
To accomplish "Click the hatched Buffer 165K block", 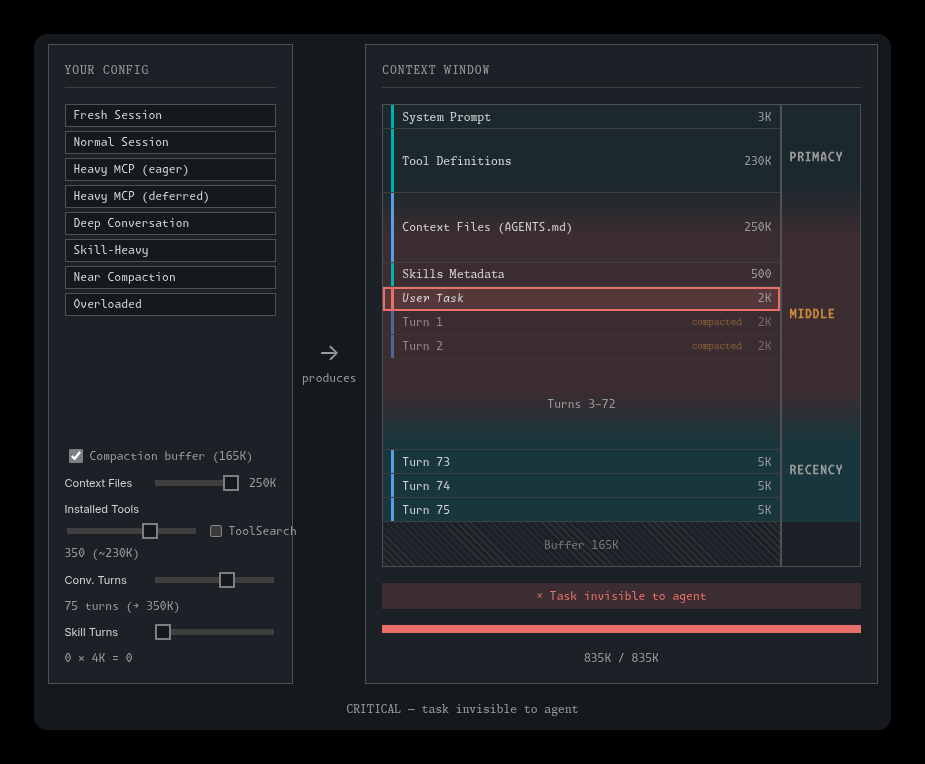I will point(581,545).
